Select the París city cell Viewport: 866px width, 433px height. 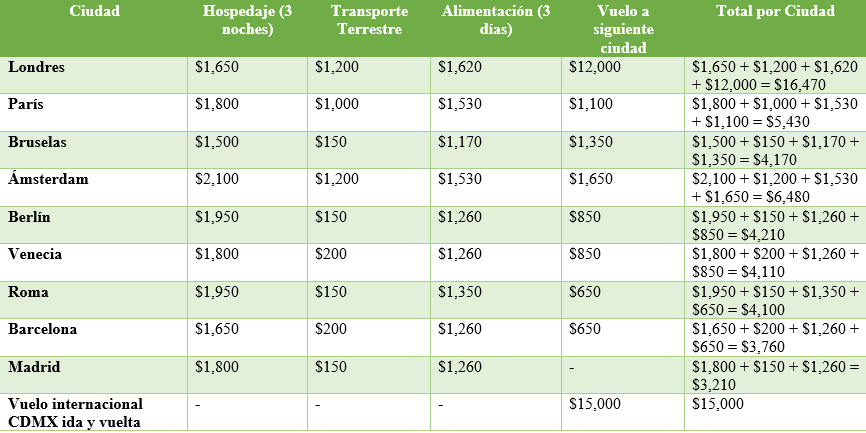[x=26, y=105]
